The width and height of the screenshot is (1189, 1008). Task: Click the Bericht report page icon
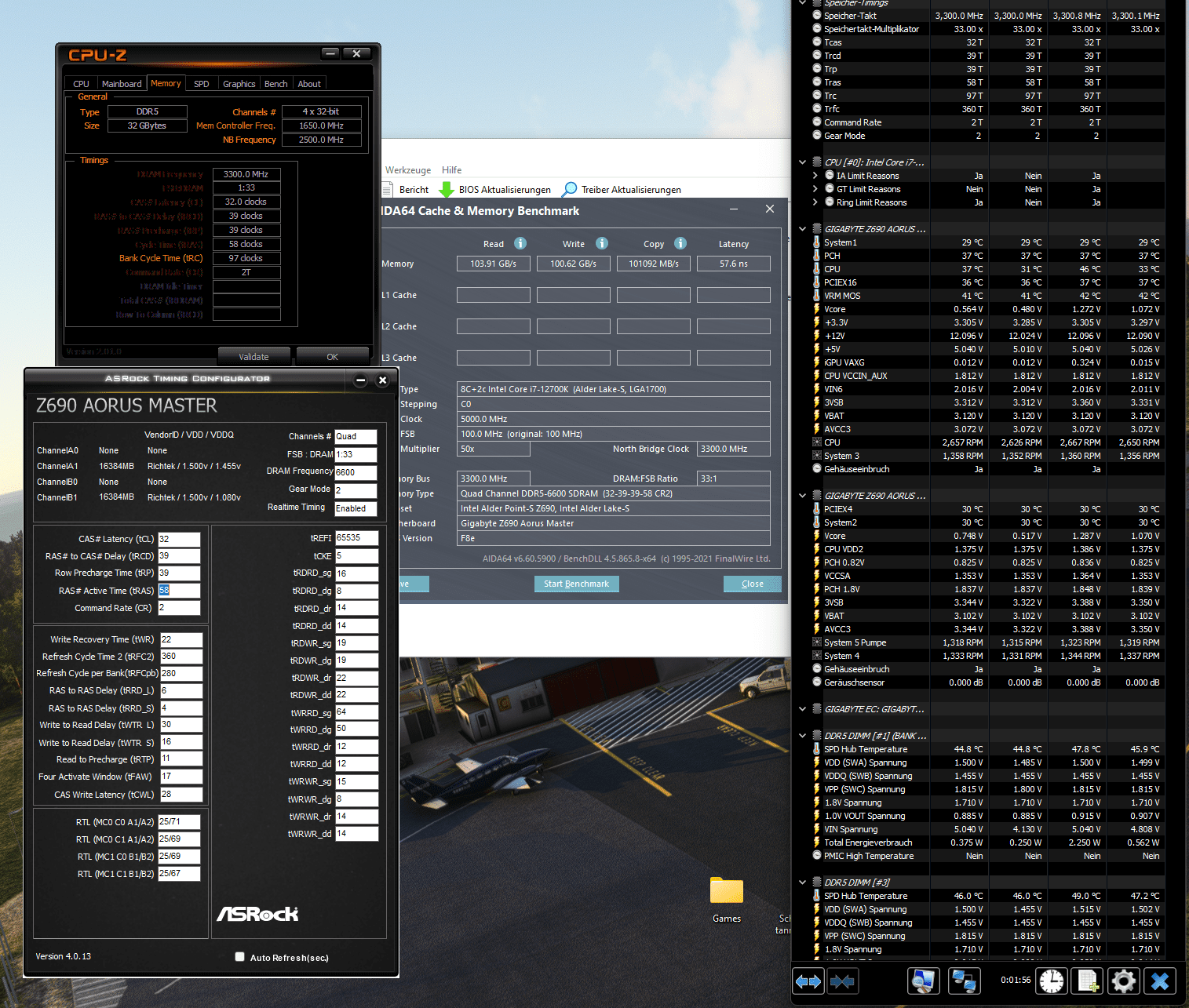(x=388, y=189)
